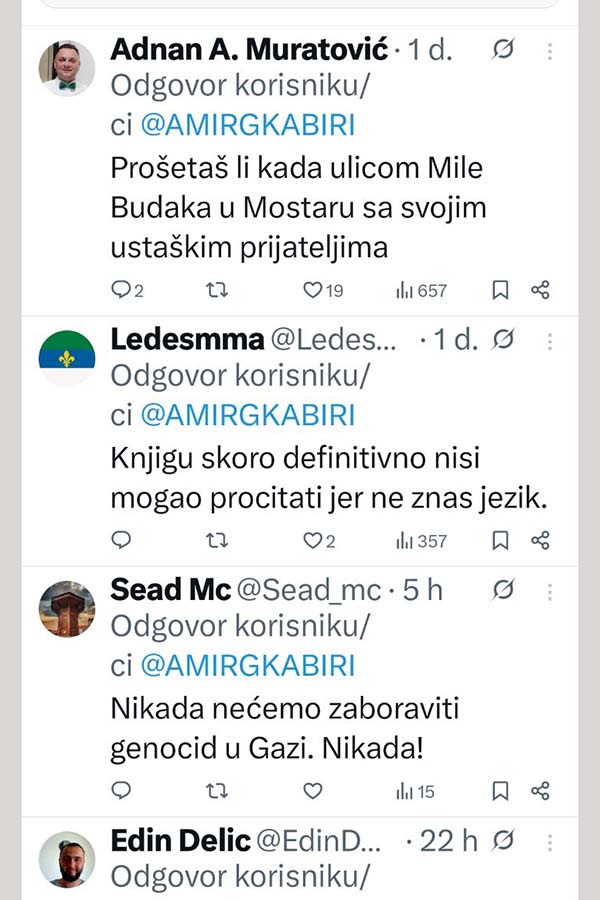Open Edin Delic's profile avatar

(67, 859)
